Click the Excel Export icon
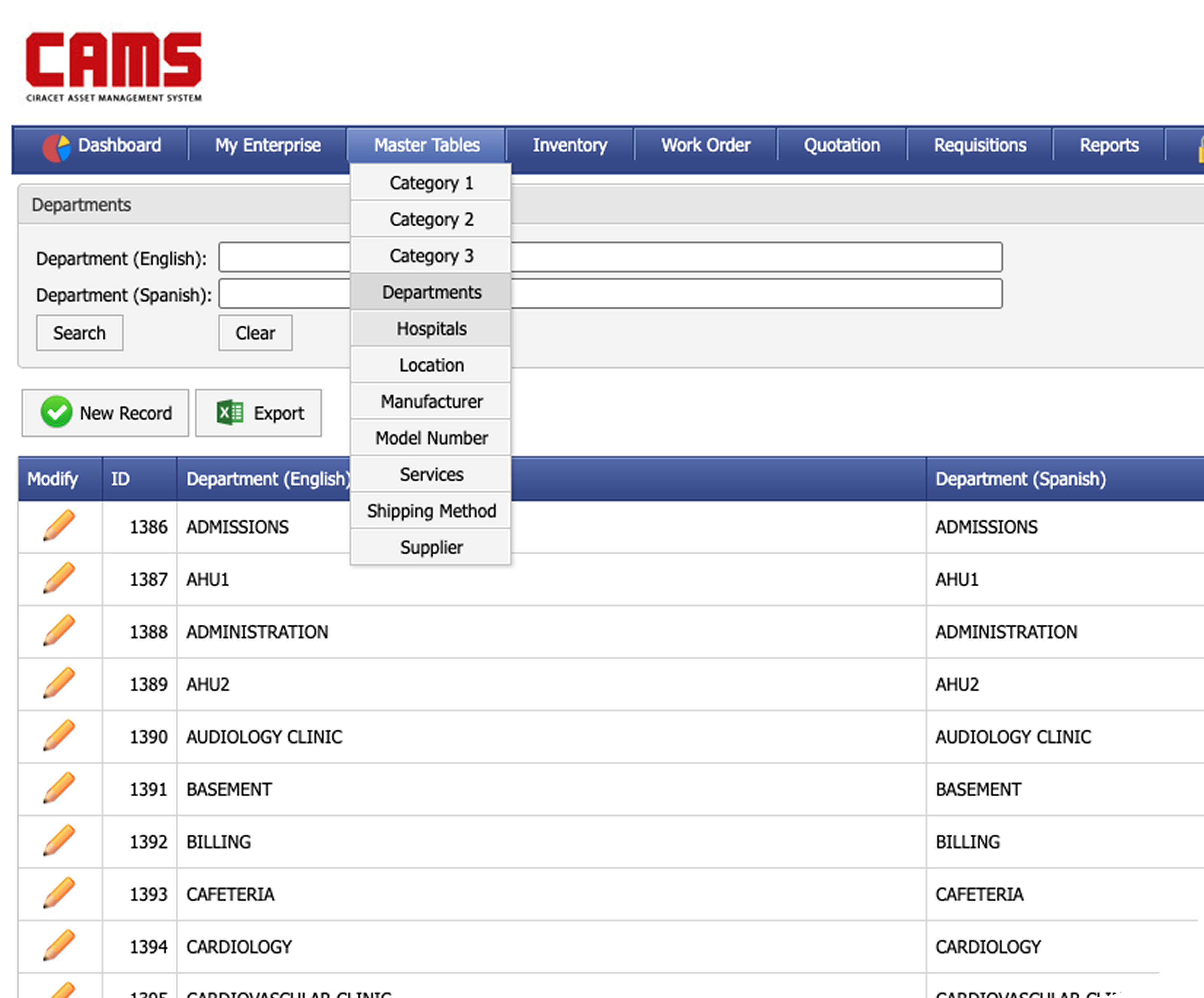The width and height of the screenshot is (1204, 998). click(230, 412)
